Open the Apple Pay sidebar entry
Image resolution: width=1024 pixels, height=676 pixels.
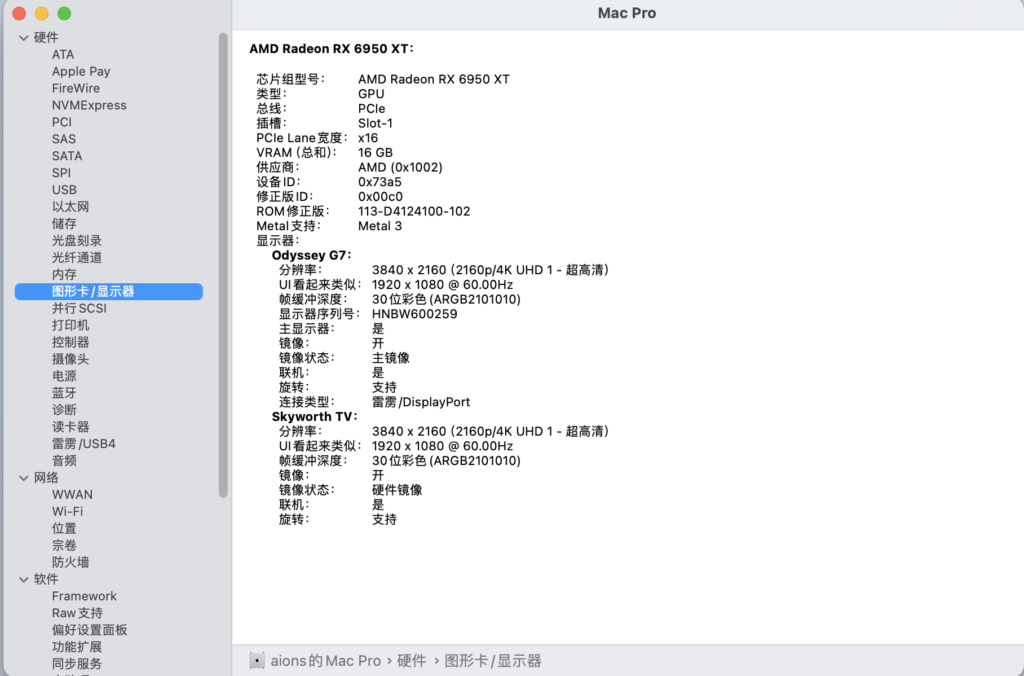(x=81, y=71)
